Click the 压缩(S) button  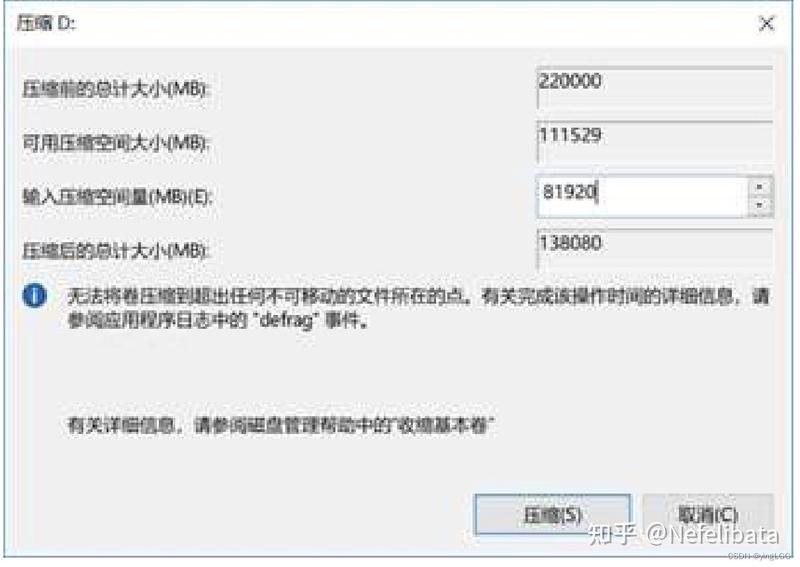tap(553, 515)
